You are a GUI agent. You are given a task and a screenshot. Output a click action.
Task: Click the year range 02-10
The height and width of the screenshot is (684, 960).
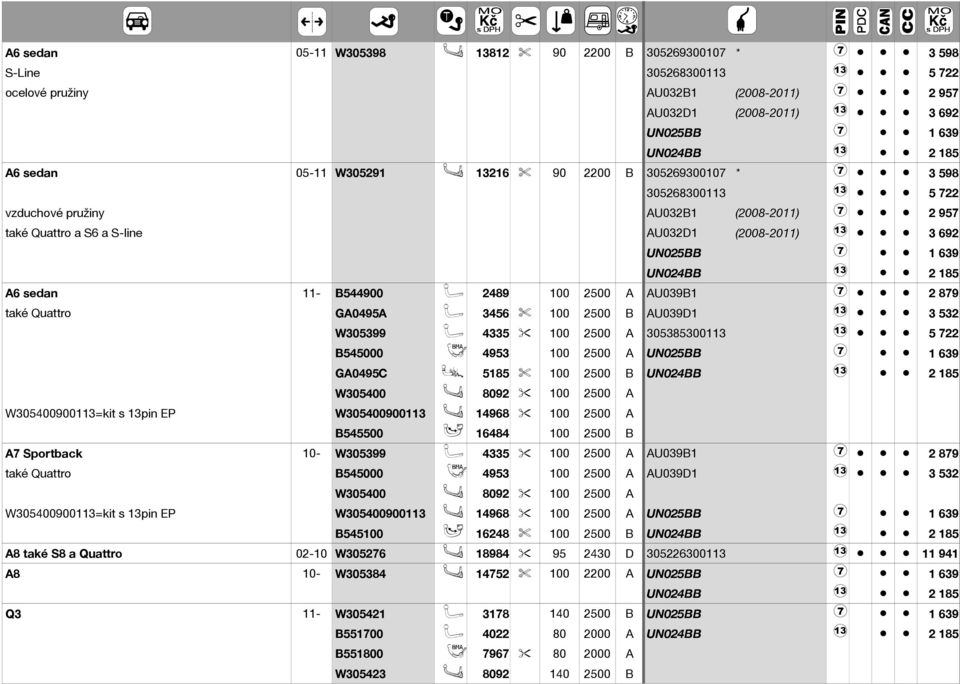[x=311, y=554]
